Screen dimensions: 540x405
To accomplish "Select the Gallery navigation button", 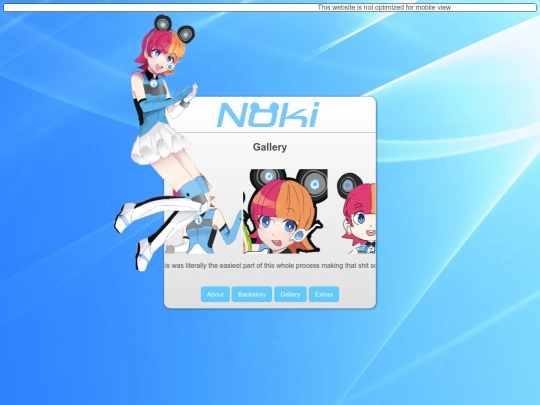I will pyautogui.click(x=290, y=294).
